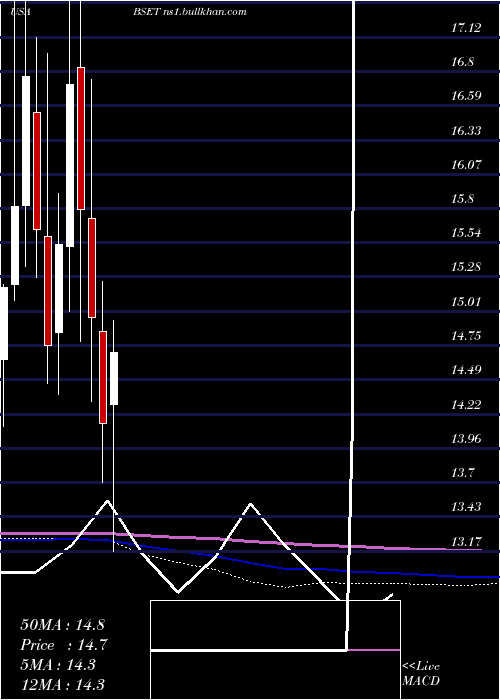Click the 12MA : 14.3 readout
This screenshot has height=700, width=500.
pos(62,685)
